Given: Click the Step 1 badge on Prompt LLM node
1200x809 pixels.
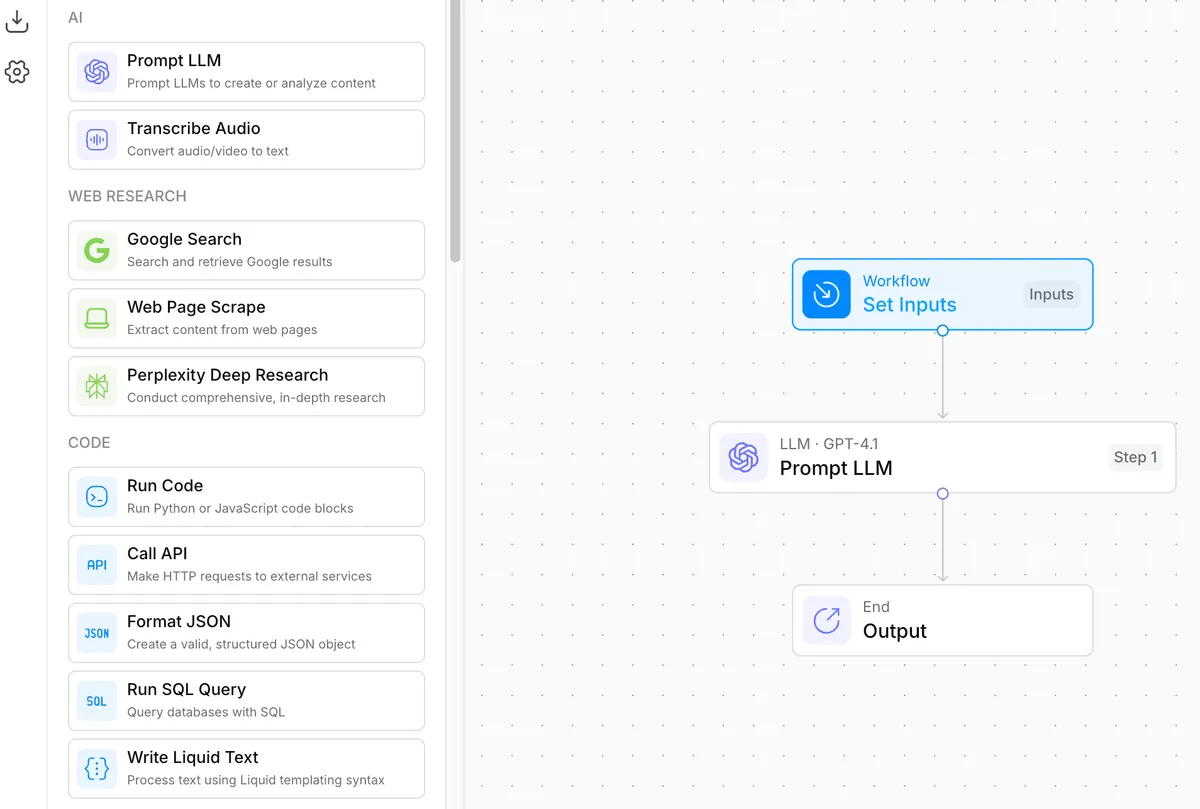Looking at the screenshot, I should click(x=1135, y=457).
